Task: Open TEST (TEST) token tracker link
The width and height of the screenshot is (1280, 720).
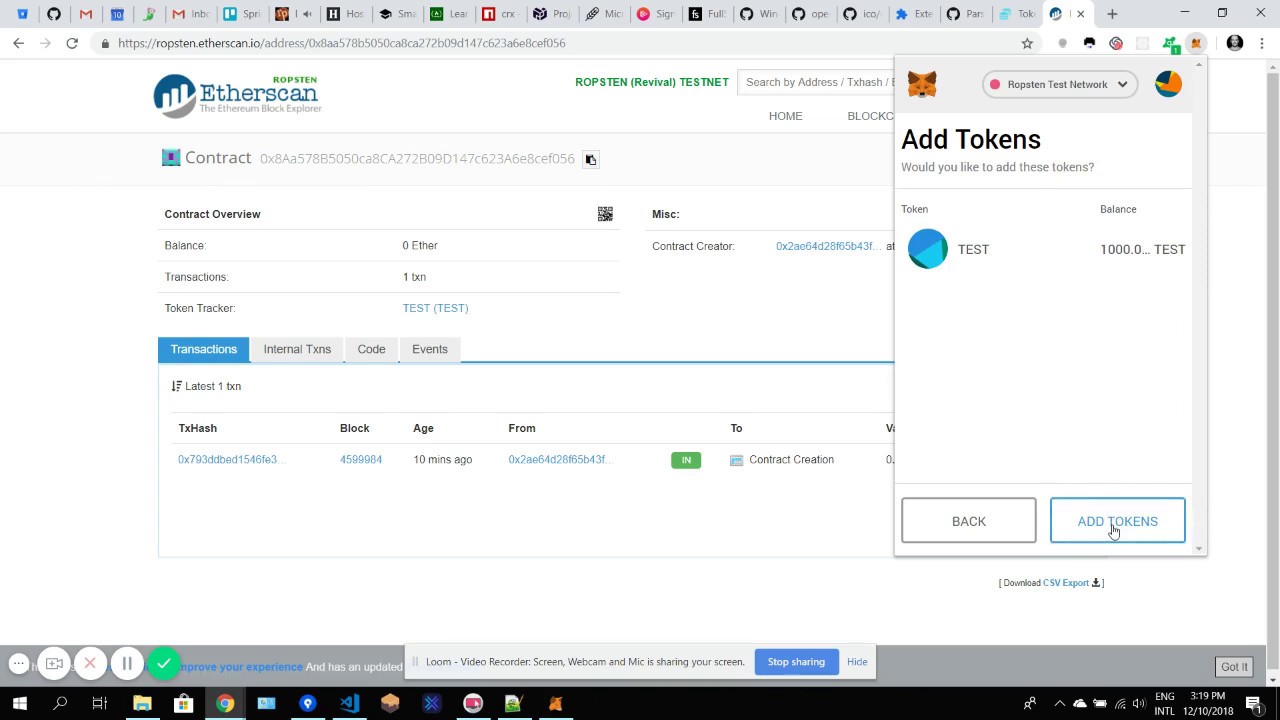Action: tap(435, 308)
